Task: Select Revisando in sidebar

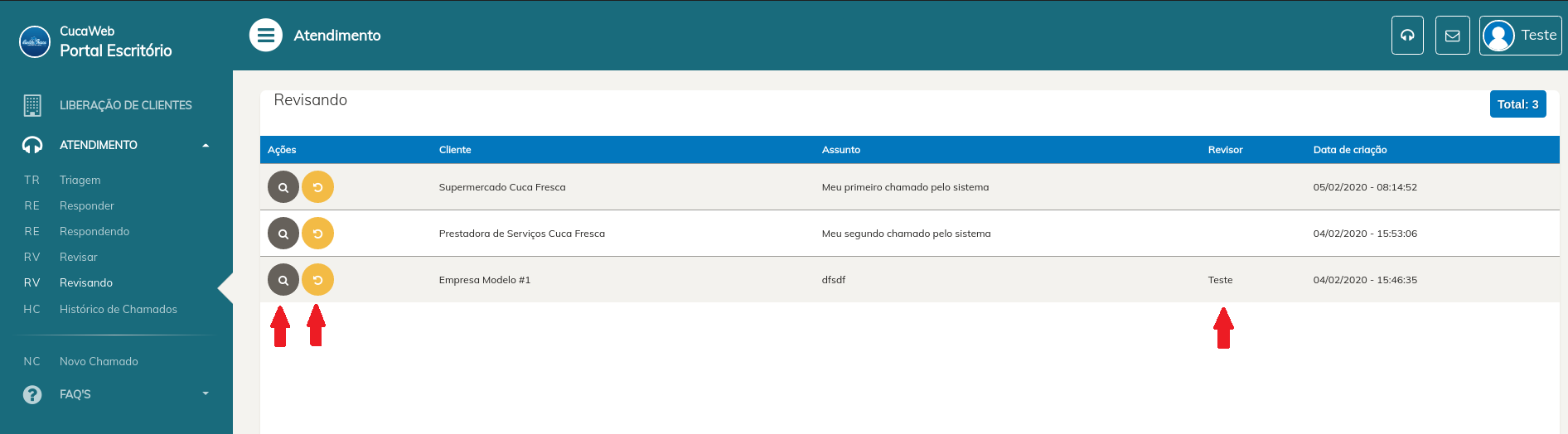Action: pyautogui.click(x=86, y=282)
